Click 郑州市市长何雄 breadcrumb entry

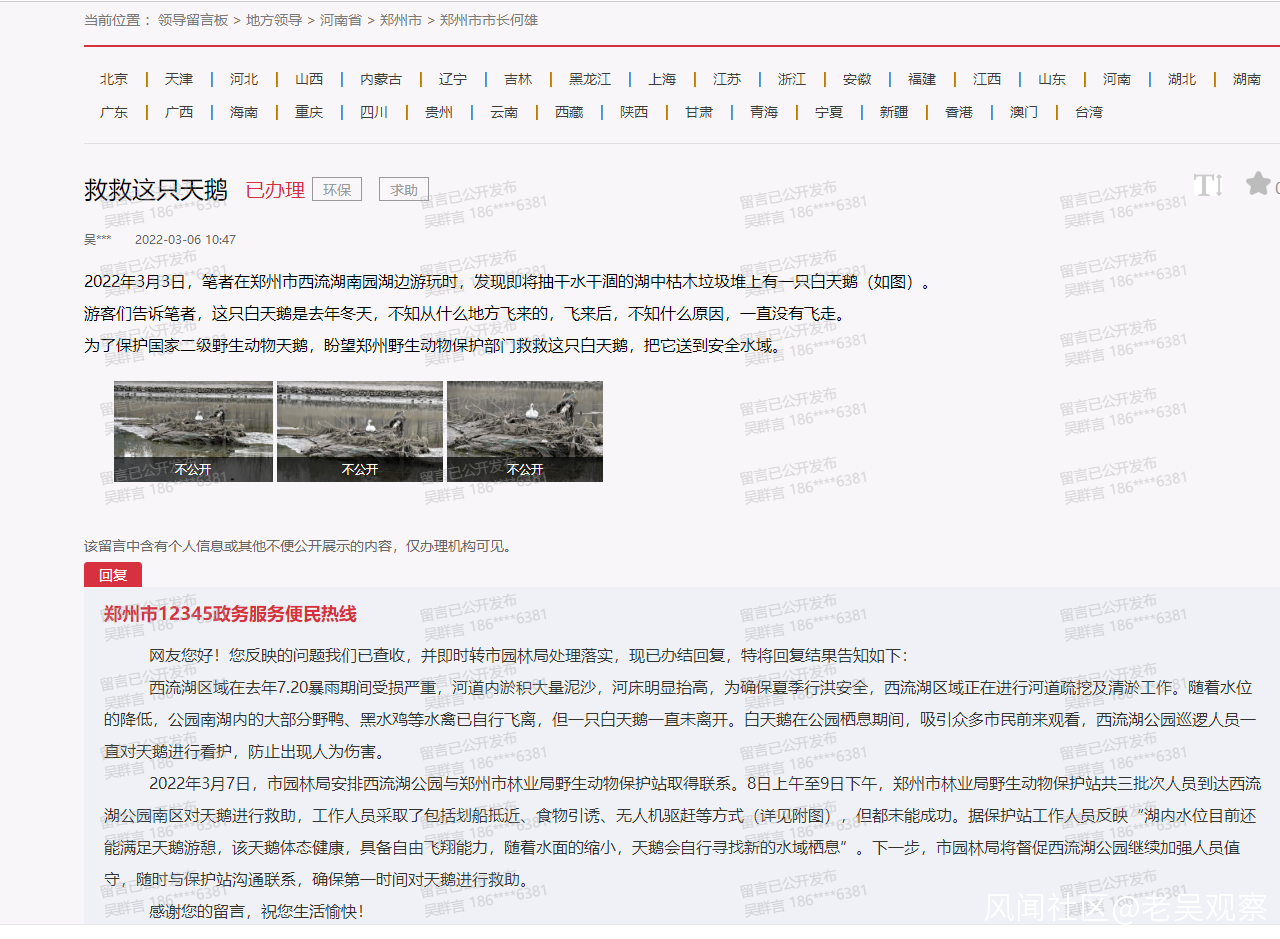489,20
